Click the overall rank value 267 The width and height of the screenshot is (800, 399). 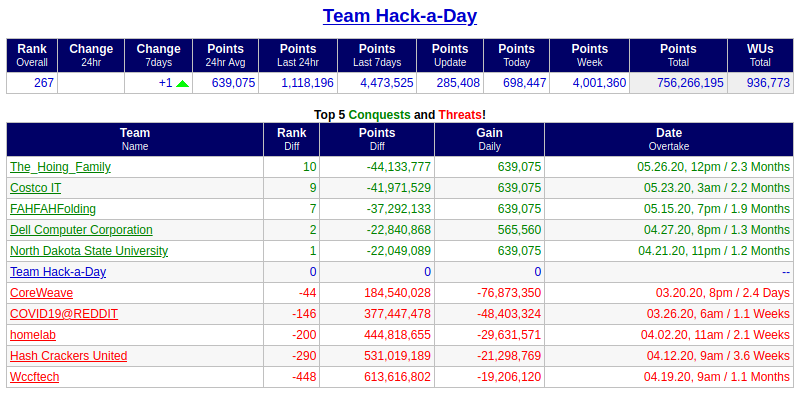(x=44, y=83)
